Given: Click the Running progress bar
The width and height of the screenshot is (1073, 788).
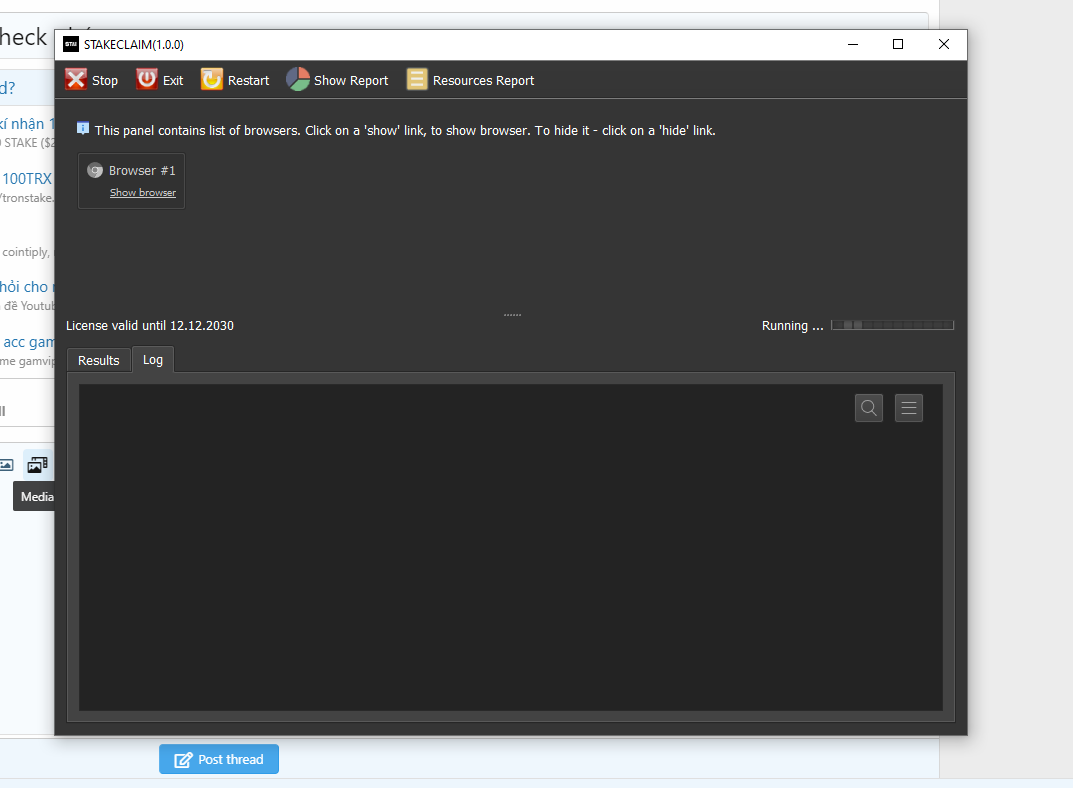Looking at the screenshot, I should [892, 326].
